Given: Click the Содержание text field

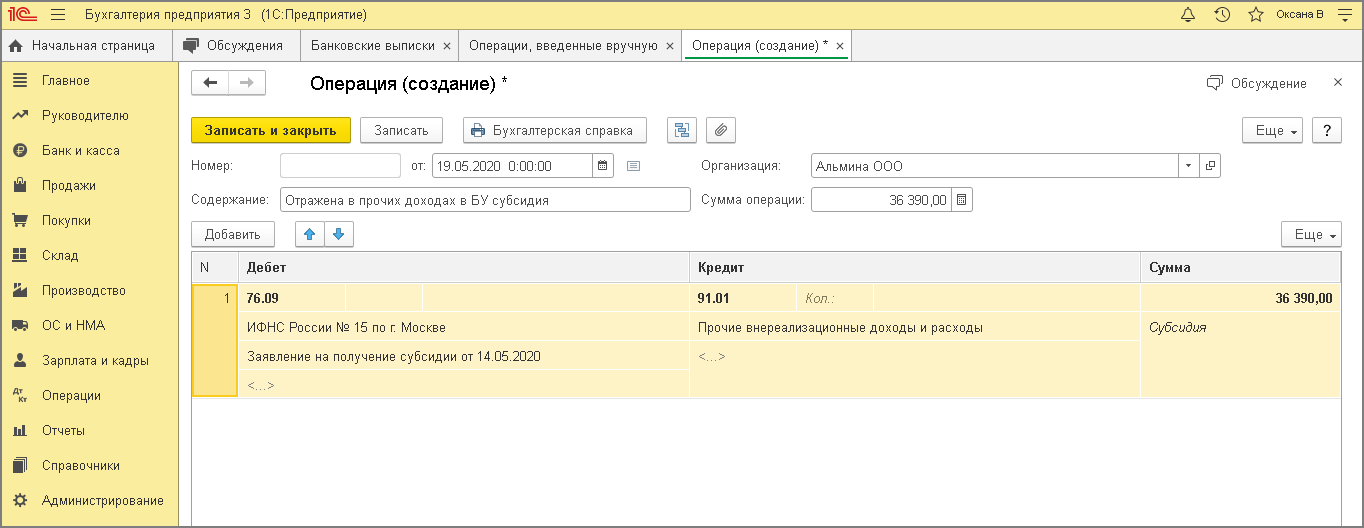Looking at the screenshot, I should click(485, 200).
